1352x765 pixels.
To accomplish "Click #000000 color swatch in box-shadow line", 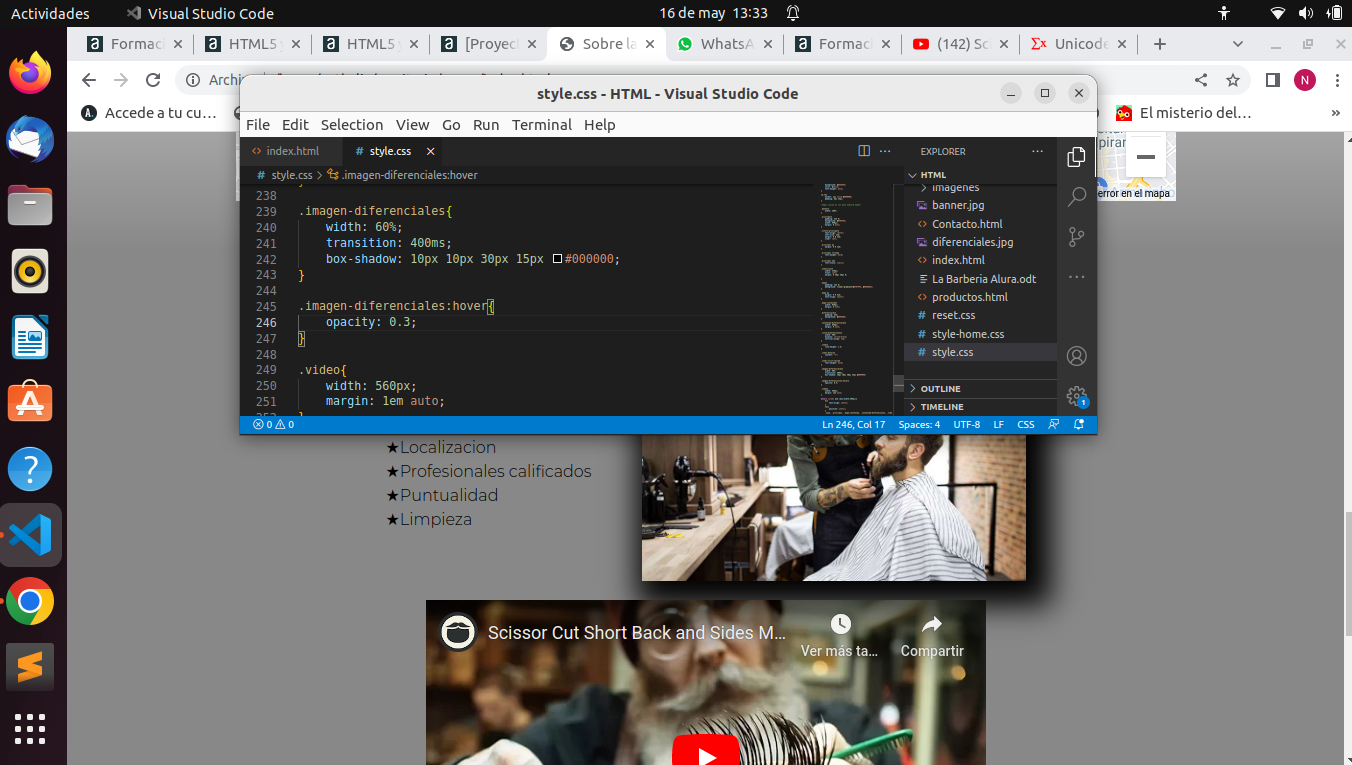I will click(557, 259).
